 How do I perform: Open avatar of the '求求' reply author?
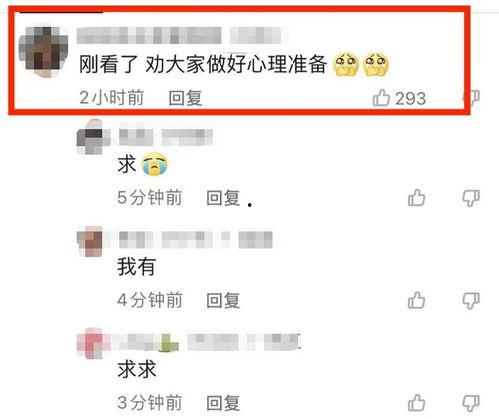[93, 343]
